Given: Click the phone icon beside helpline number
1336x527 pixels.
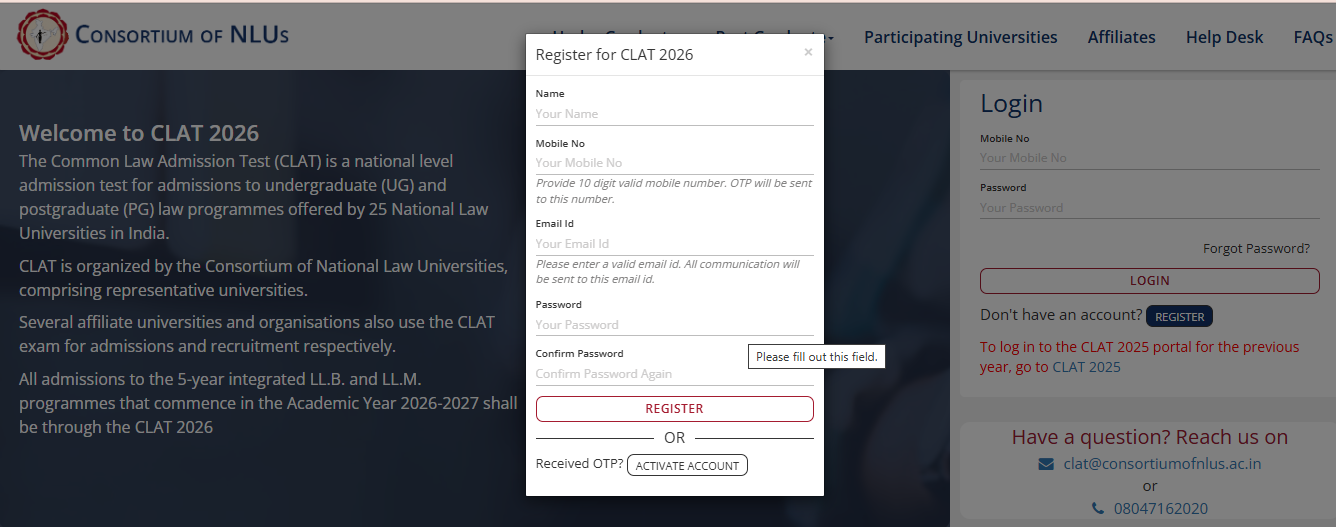Looking at the screenshot, I should 1098,508.
